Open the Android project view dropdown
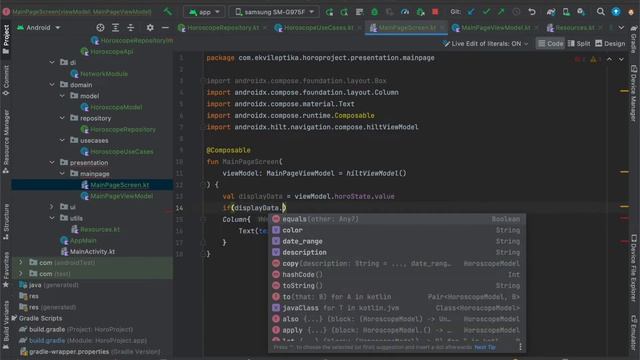Image resolution: width=640 pixels, height=360 pixels. click(x=39, y=28)
